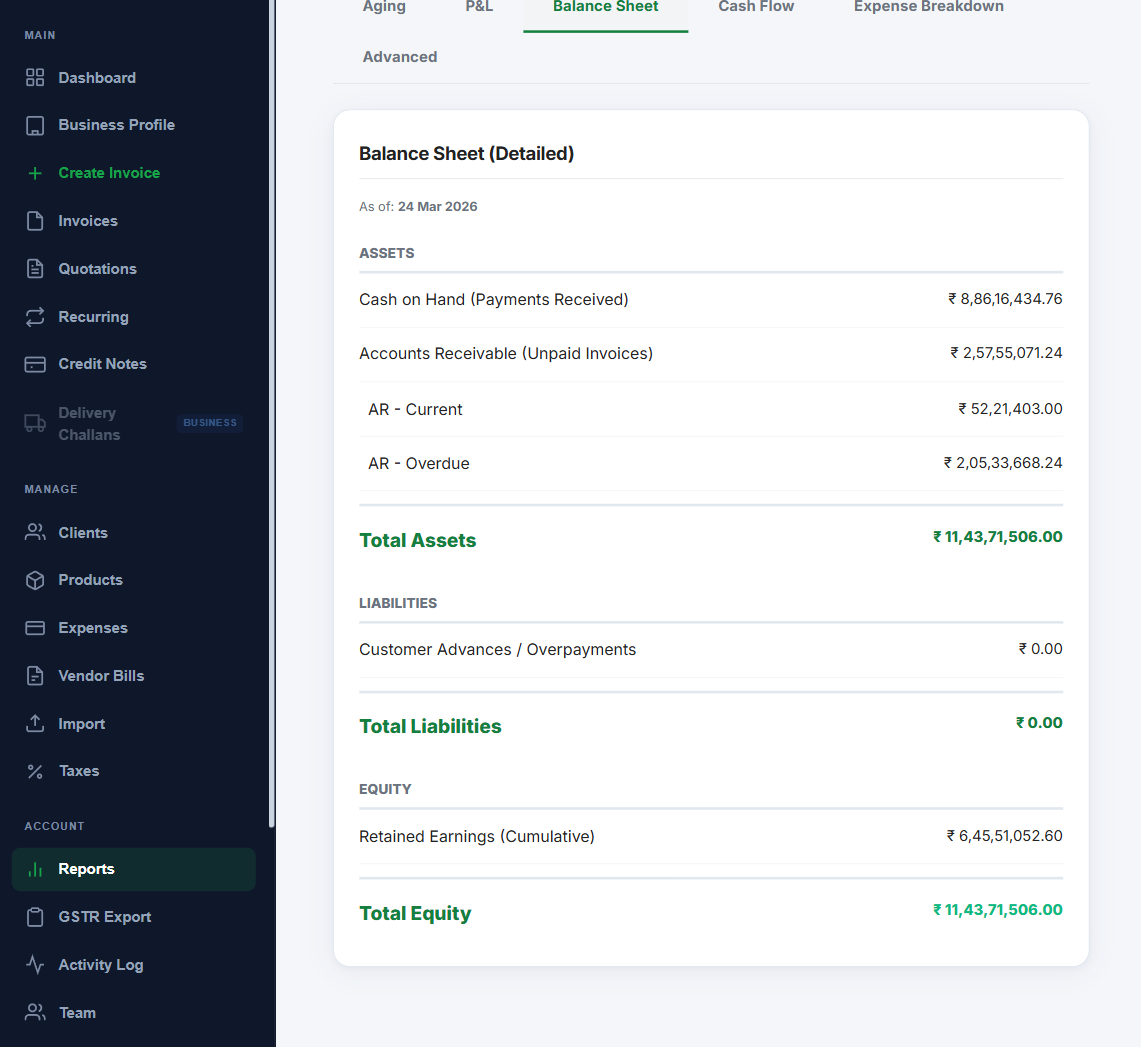This screenshot has width=1141, height=1047.
Task: Click the GSTR Export clipboard icon
Action: (35, 917)
